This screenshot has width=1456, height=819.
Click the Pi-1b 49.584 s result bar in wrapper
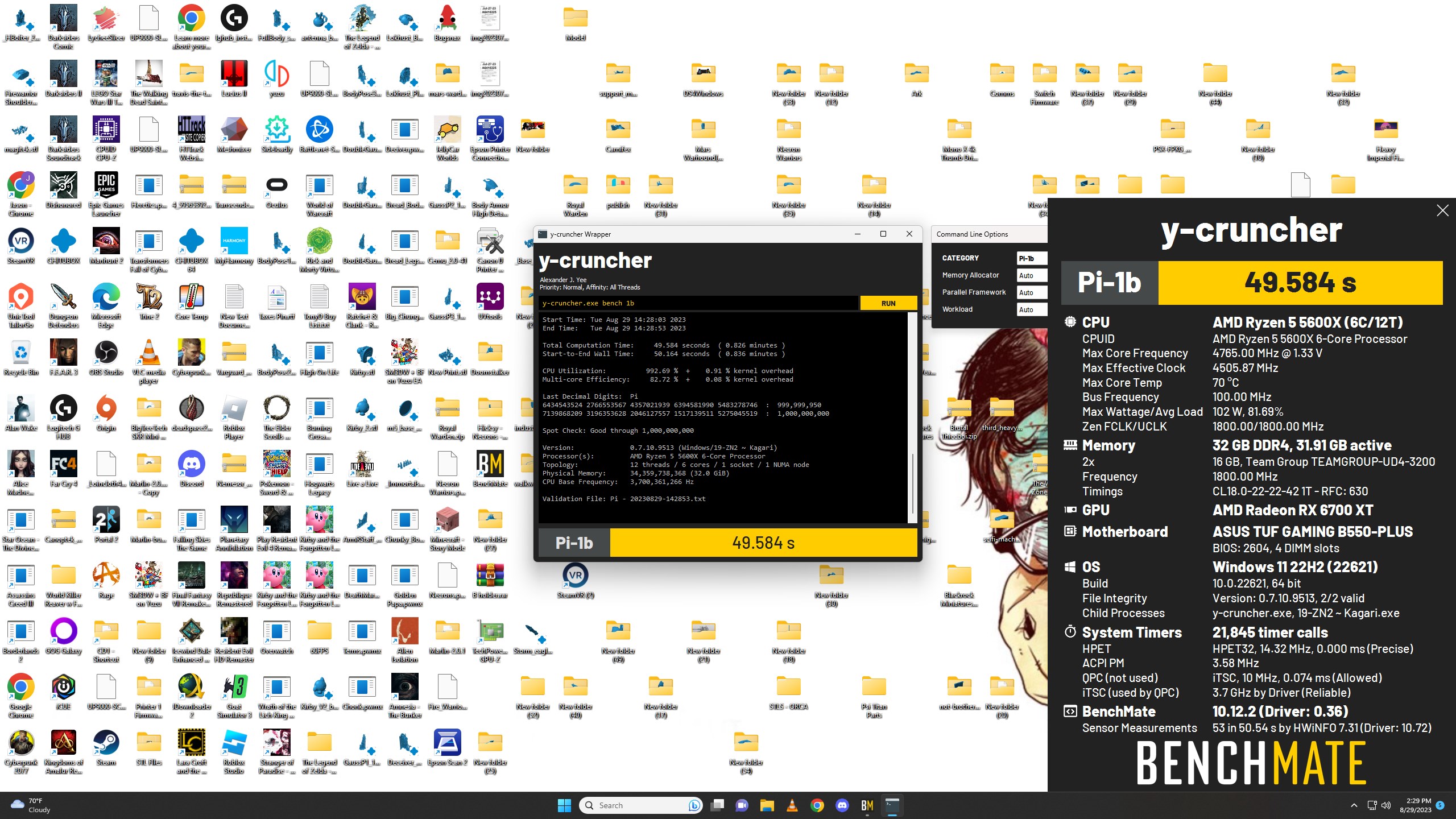tap(727, 543)
